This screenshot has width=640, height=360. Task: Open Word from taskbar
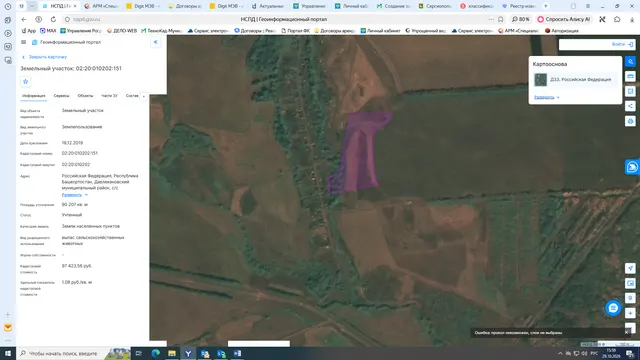click(237, 353)
